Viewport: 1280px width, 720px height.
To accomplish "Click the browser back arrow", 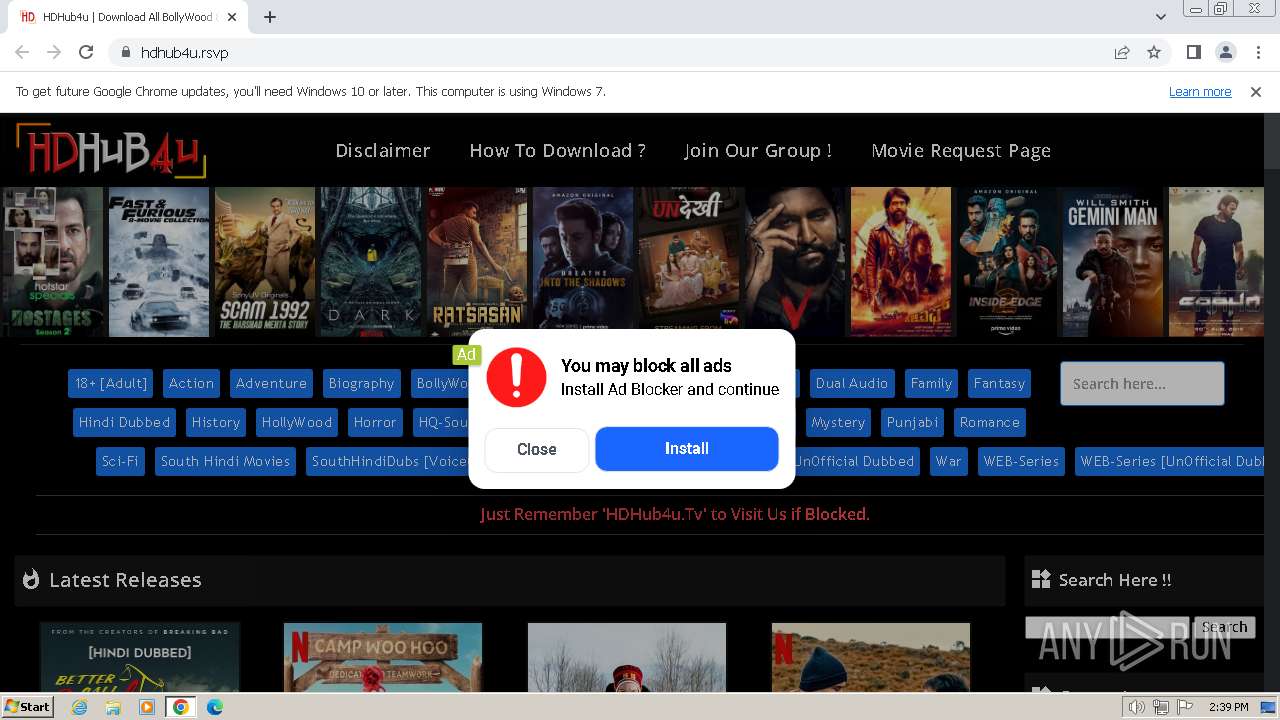I will coord(22,52).
